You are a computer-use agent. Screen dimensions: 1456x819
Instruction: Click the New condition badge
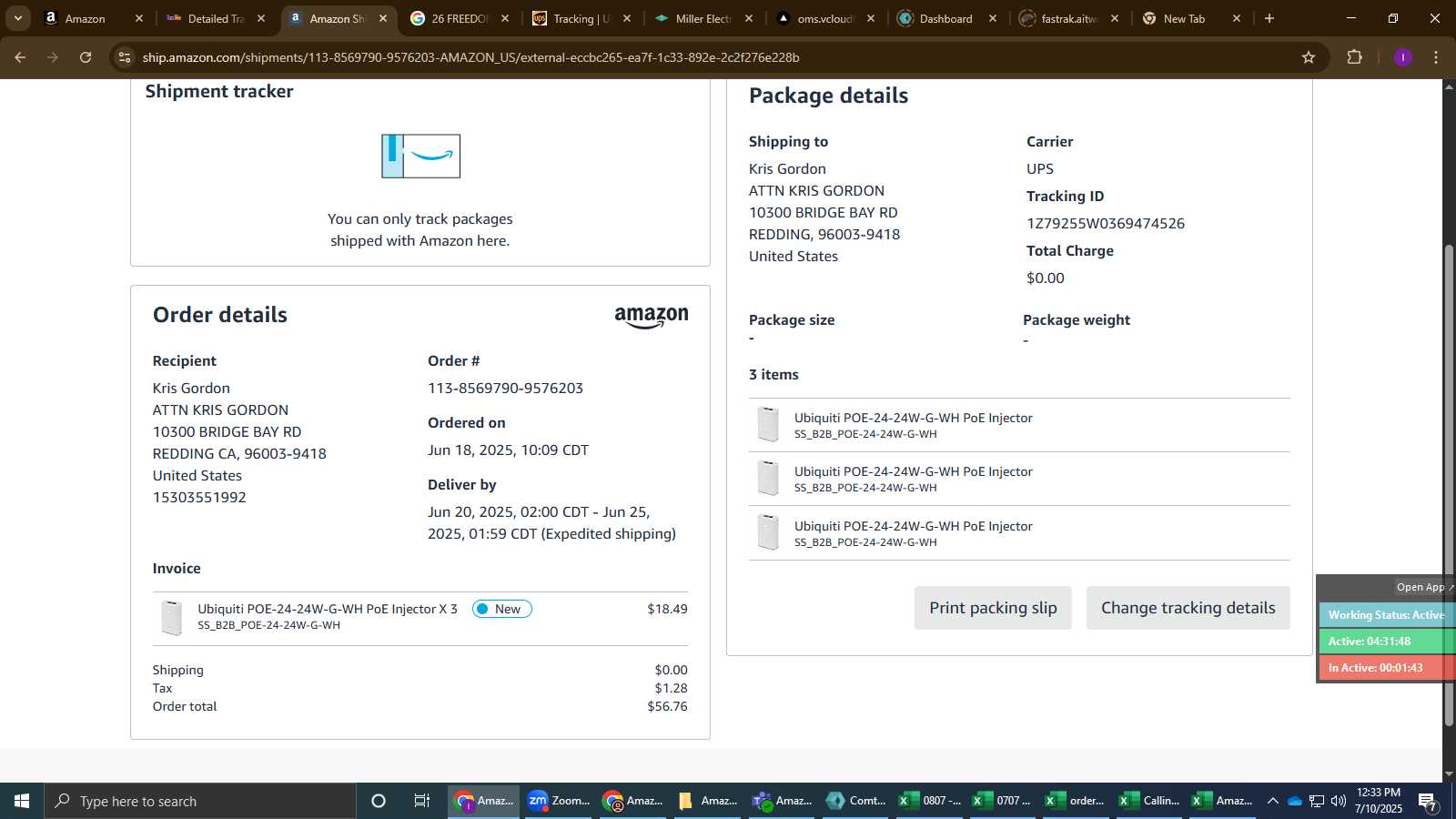501,609
